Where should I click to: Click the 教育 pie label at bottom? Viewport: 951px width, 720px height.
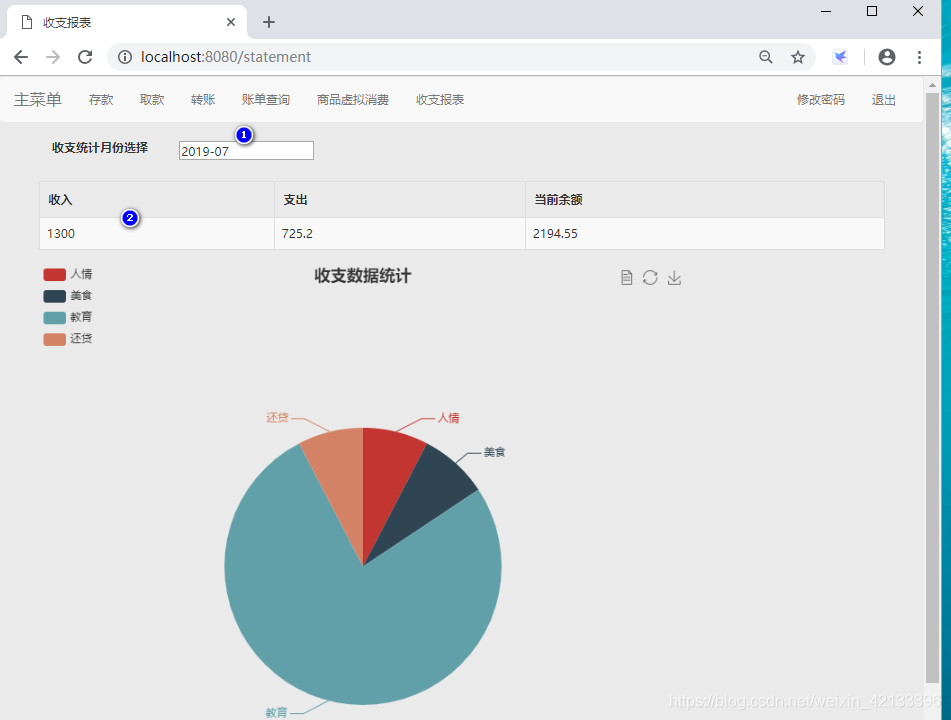tap(277, 713)
